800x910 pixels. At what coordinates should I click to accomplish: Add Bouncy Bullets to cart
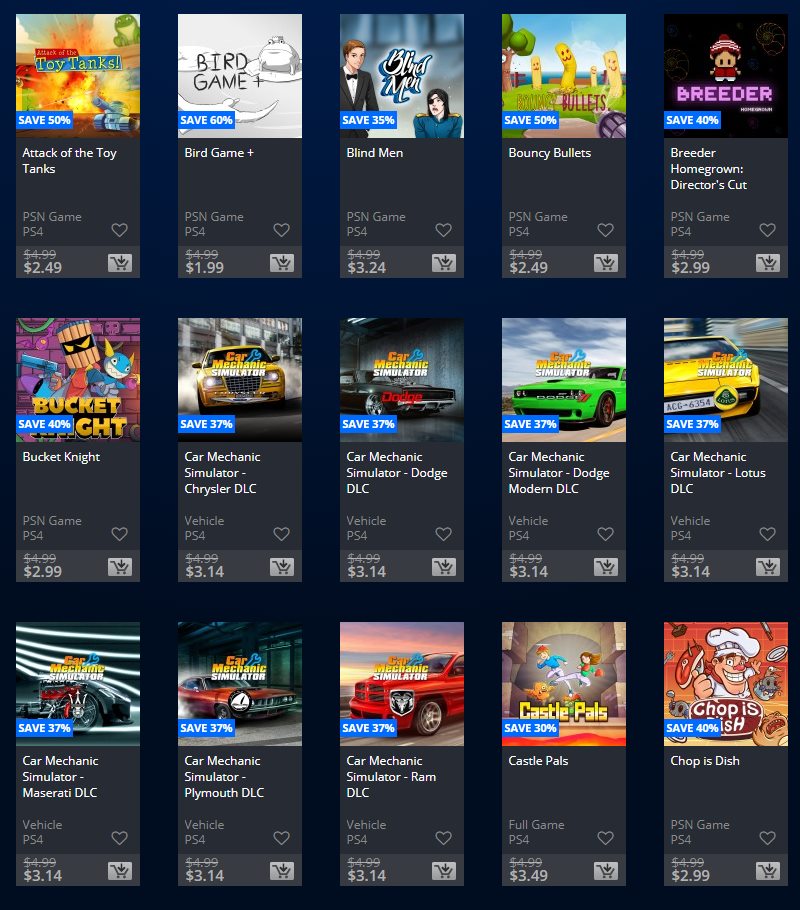coord(606,263)
